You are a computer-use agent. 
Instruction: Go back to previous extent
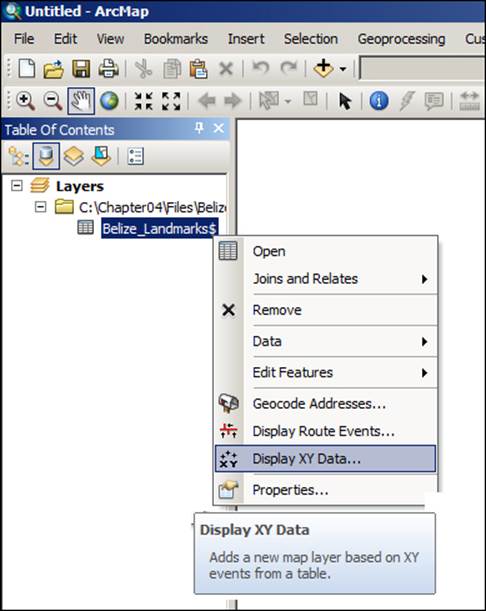click(207, 101)
